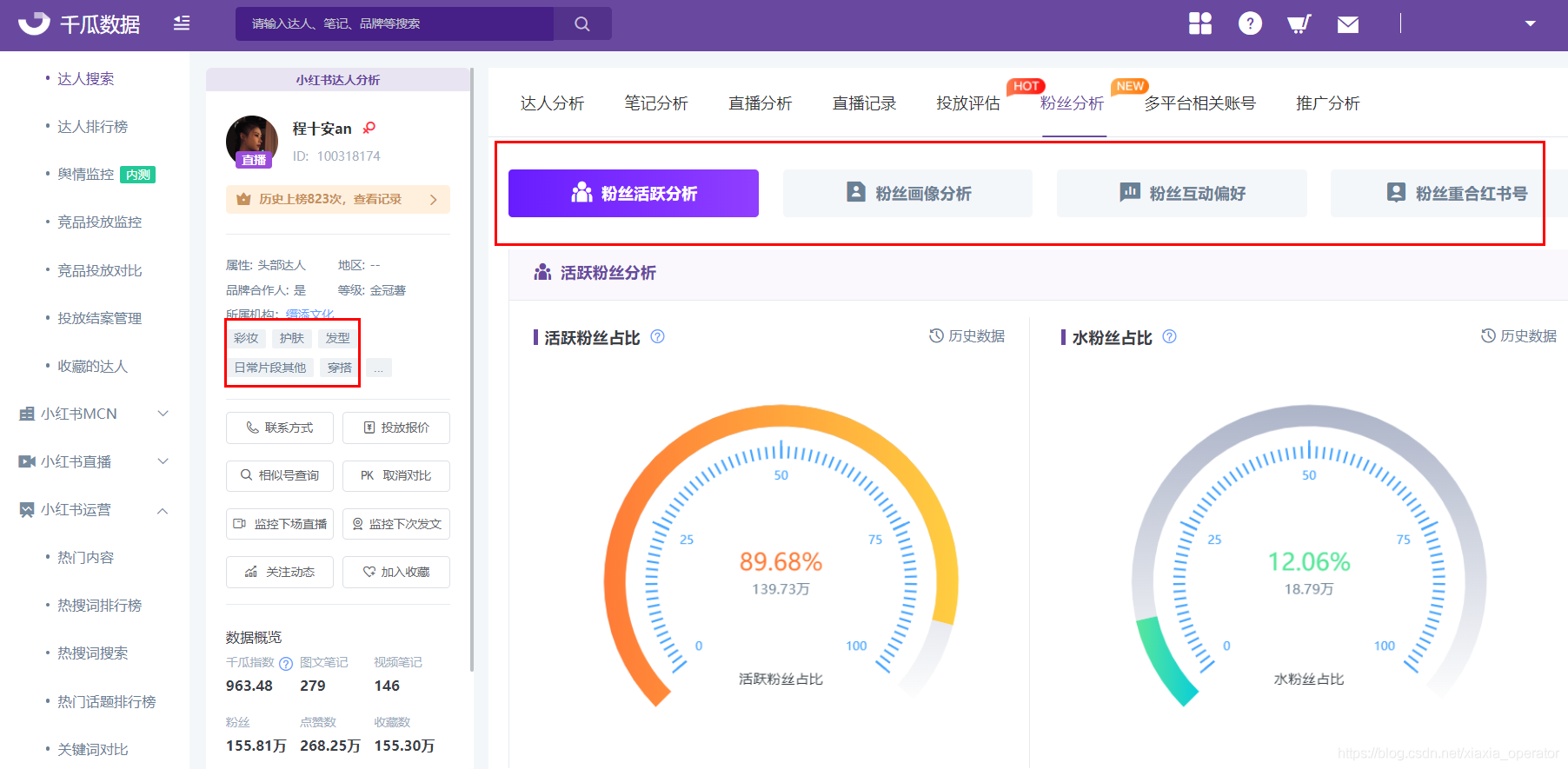Screen dimensions: 1568x769
Task: Click the profile panel scrollbar
Action: [x=472, y=369]
